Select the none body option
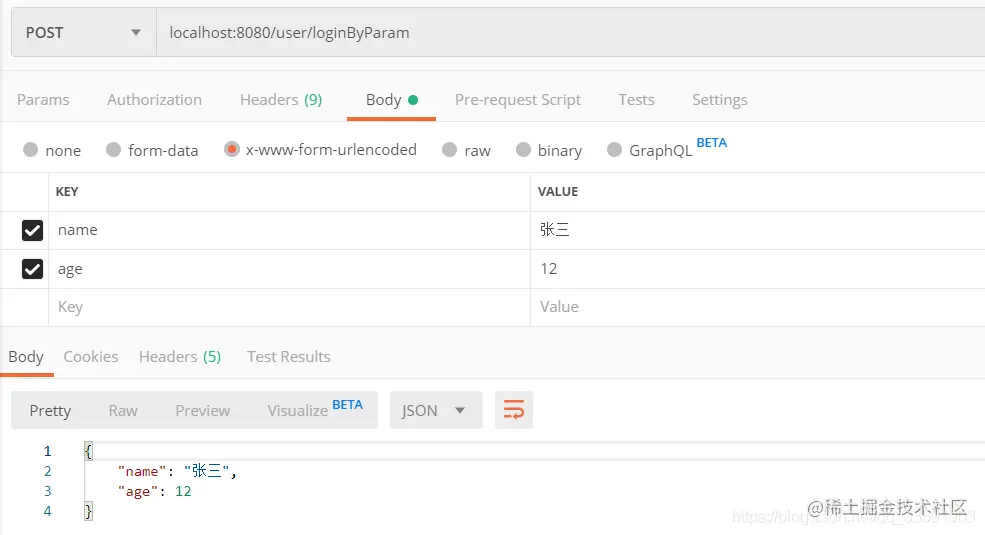The width and height of the screenshot is (985, 535). pyautogui.click(x=30, y=150)
